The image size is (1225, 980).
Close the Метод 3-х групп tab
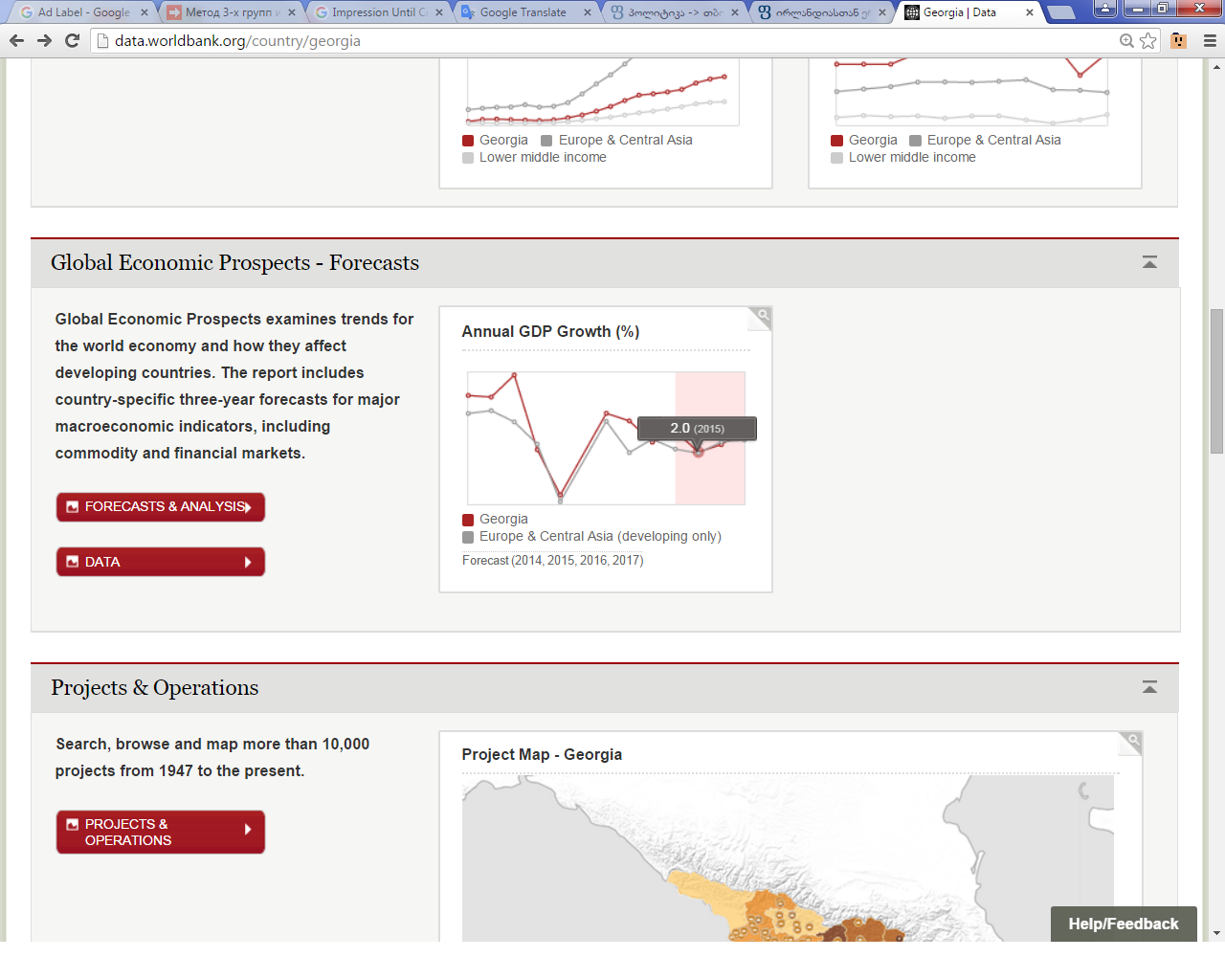pos(292,12)
